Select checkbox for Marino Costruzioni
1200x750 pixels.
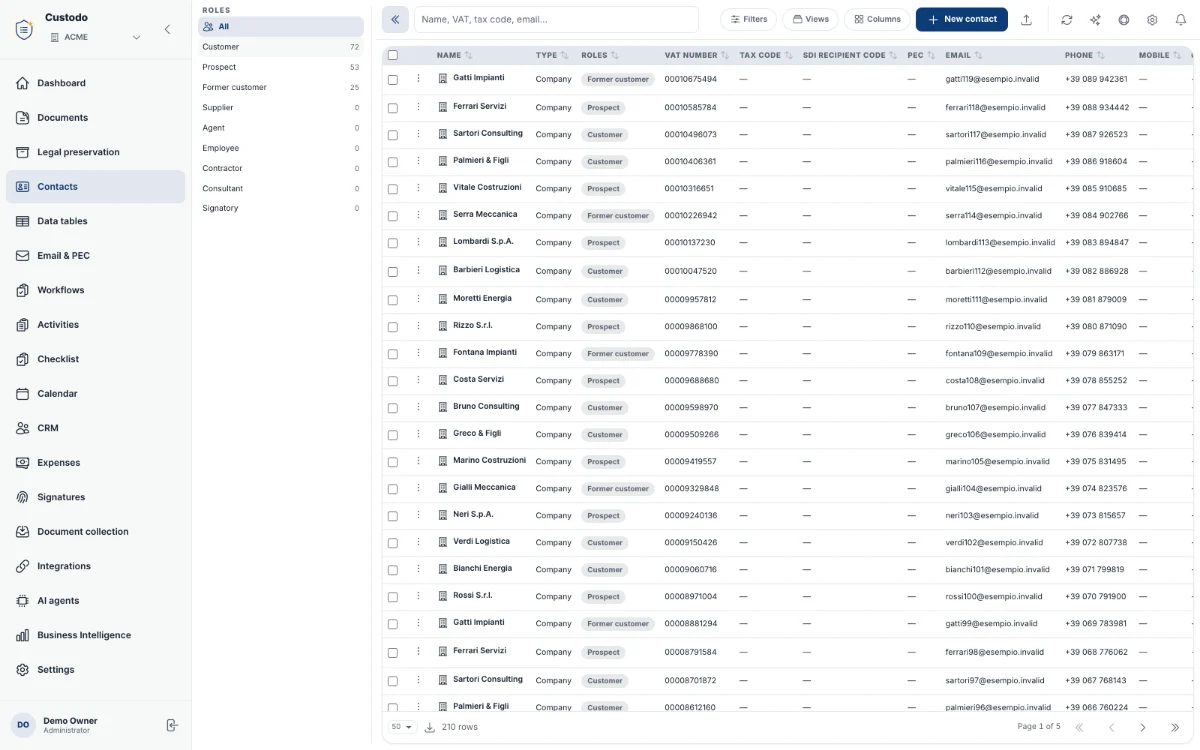393,461
